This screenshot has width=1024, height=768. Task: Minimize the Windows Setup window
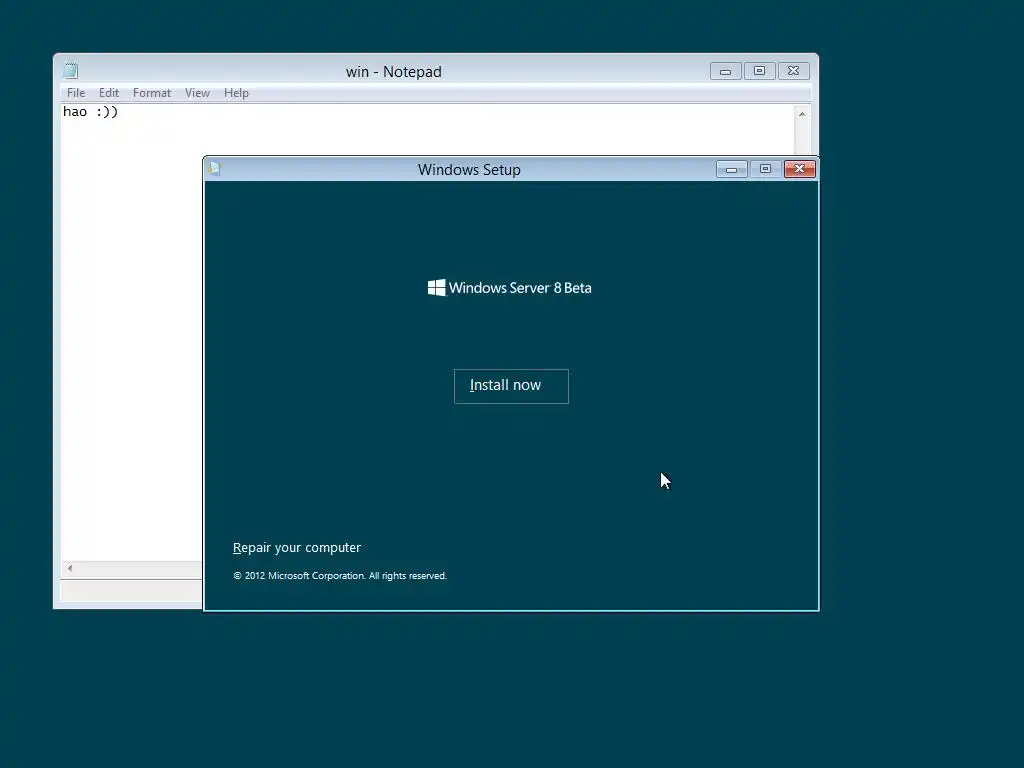(731, 169)
